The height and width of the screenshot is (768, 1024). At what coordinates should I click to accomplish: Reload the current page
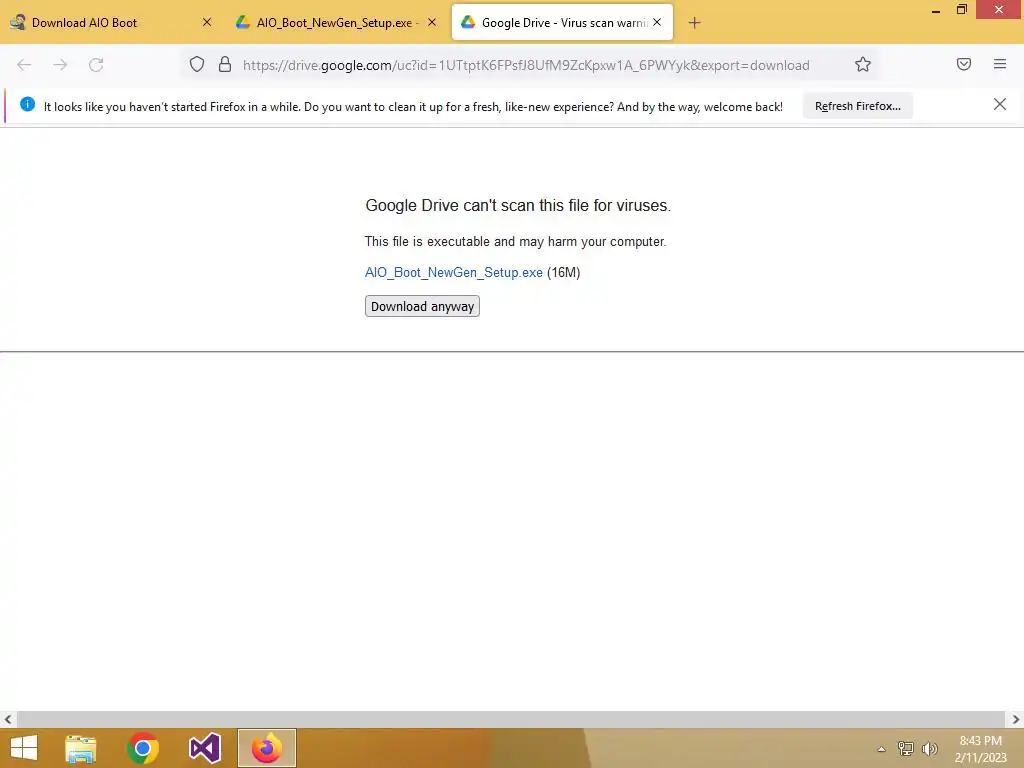[96, 65]
